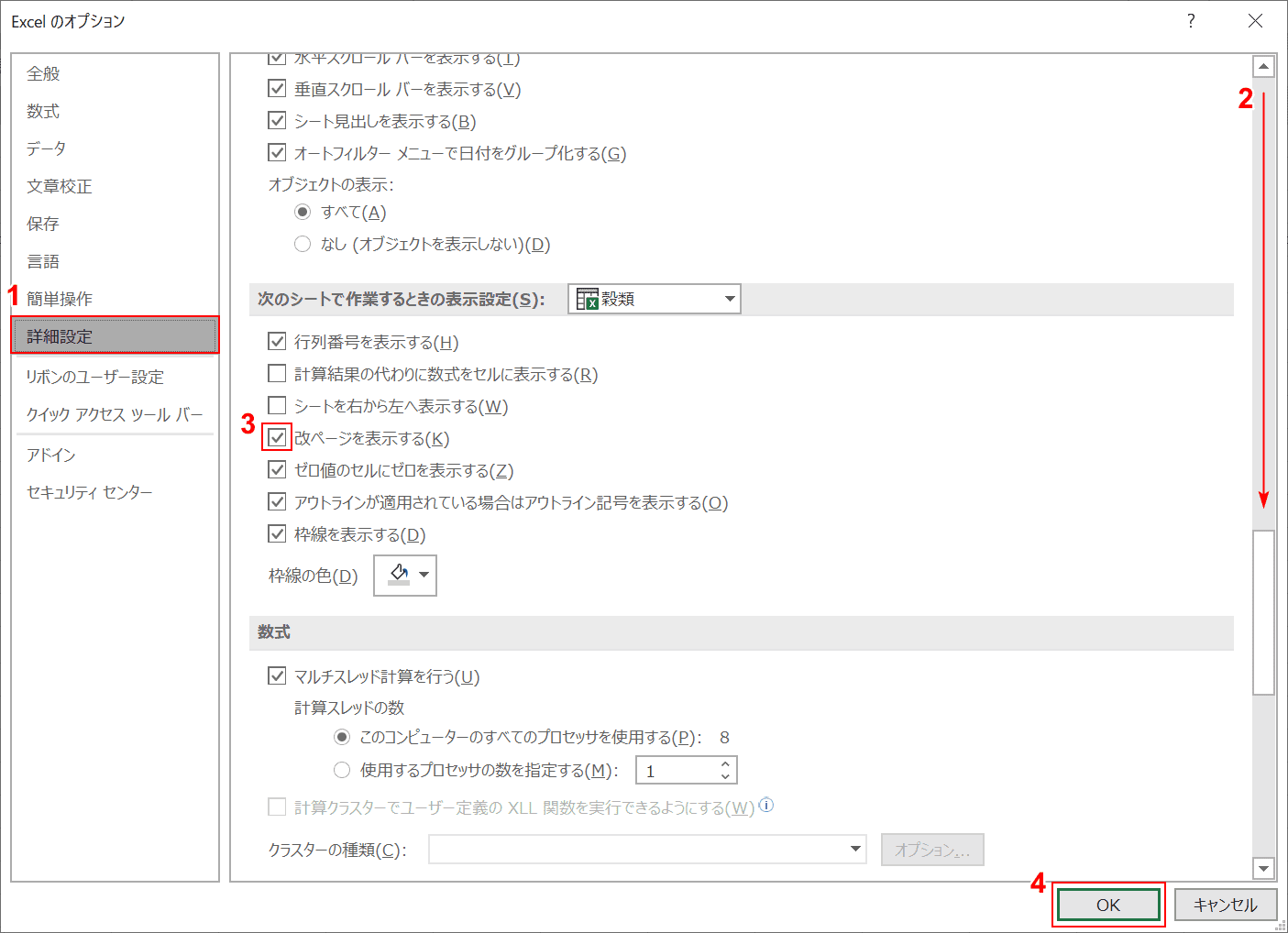This screenshot has width=1288, height=933.
Task: Open the 全般 category
Action: point(116,73)
